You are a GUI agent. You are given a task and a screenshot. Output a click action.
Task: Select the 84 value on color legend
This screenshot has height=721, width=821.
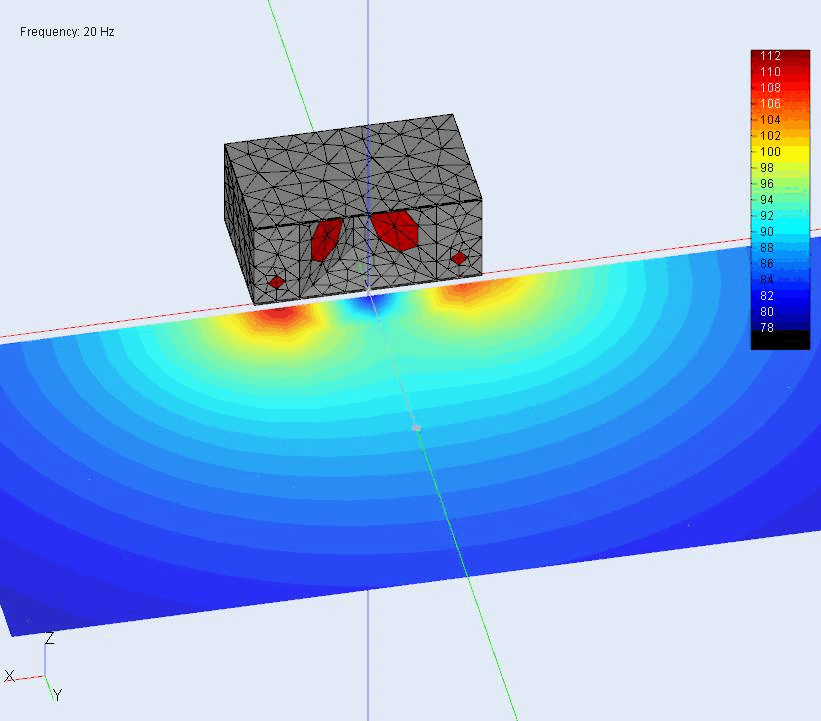point(767,280)
